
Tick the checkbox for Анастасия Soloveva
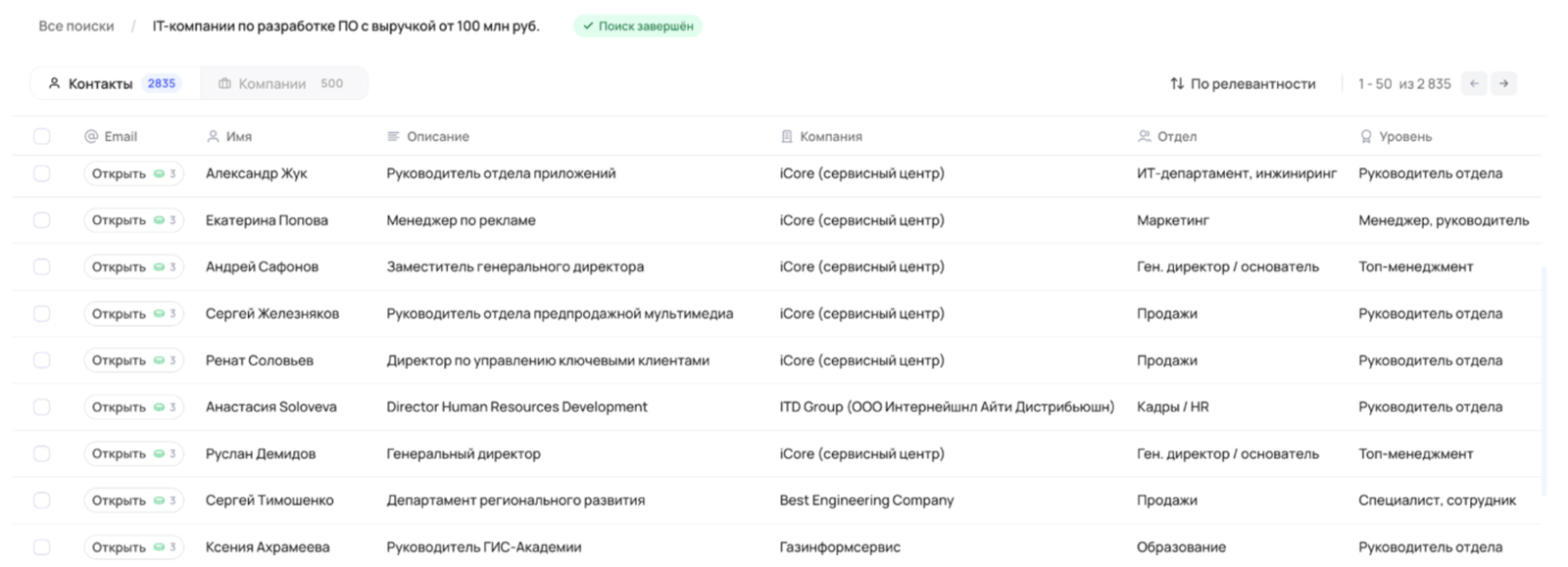pyautogui.click(x=41, y=406)
